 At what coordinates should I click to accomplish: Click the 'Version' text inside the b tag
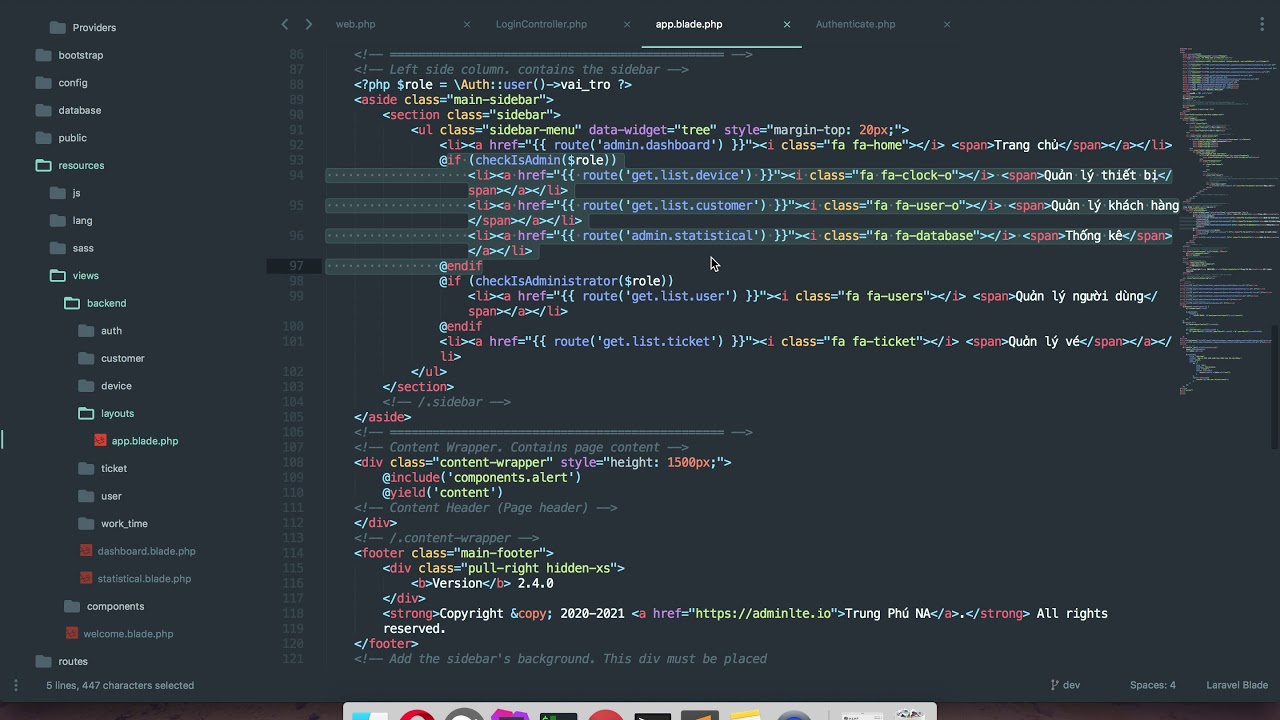coord(457,583)
